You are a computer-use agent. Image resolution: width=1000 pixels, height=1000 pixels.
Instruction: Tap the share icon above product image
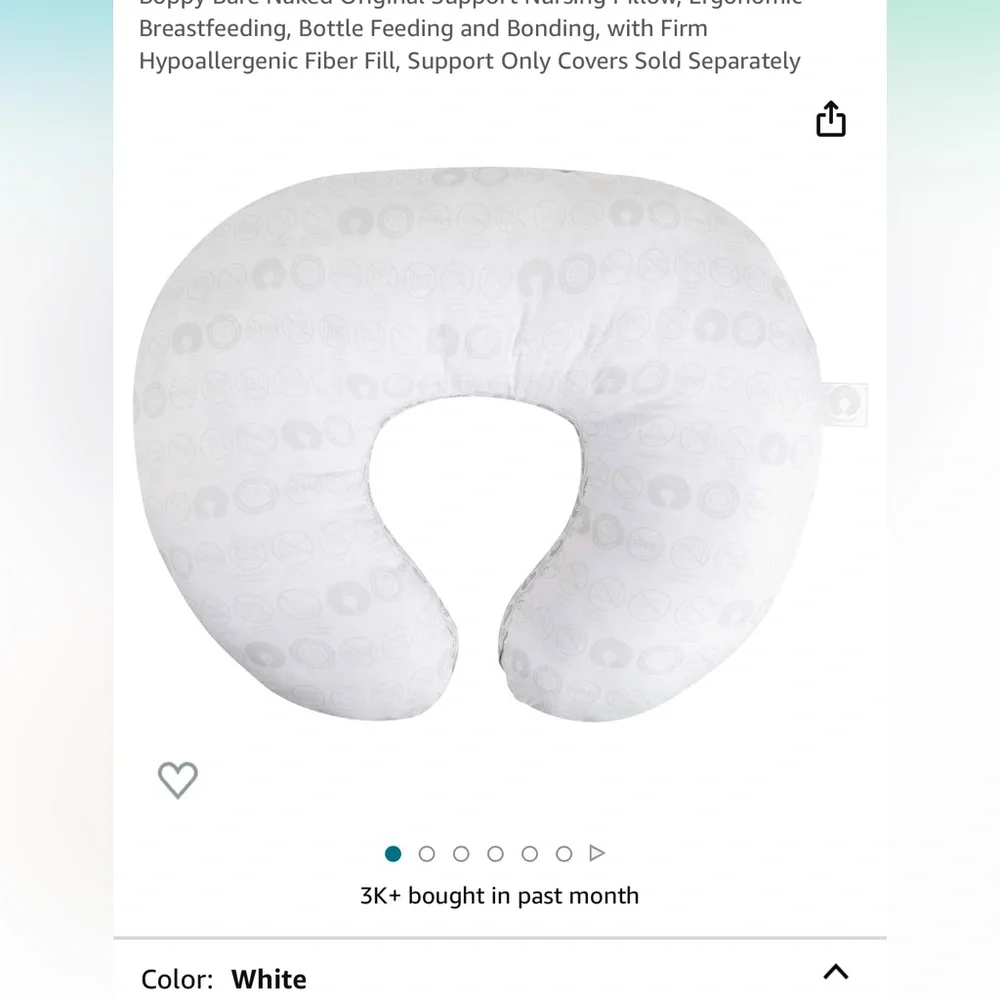(830, 119)
